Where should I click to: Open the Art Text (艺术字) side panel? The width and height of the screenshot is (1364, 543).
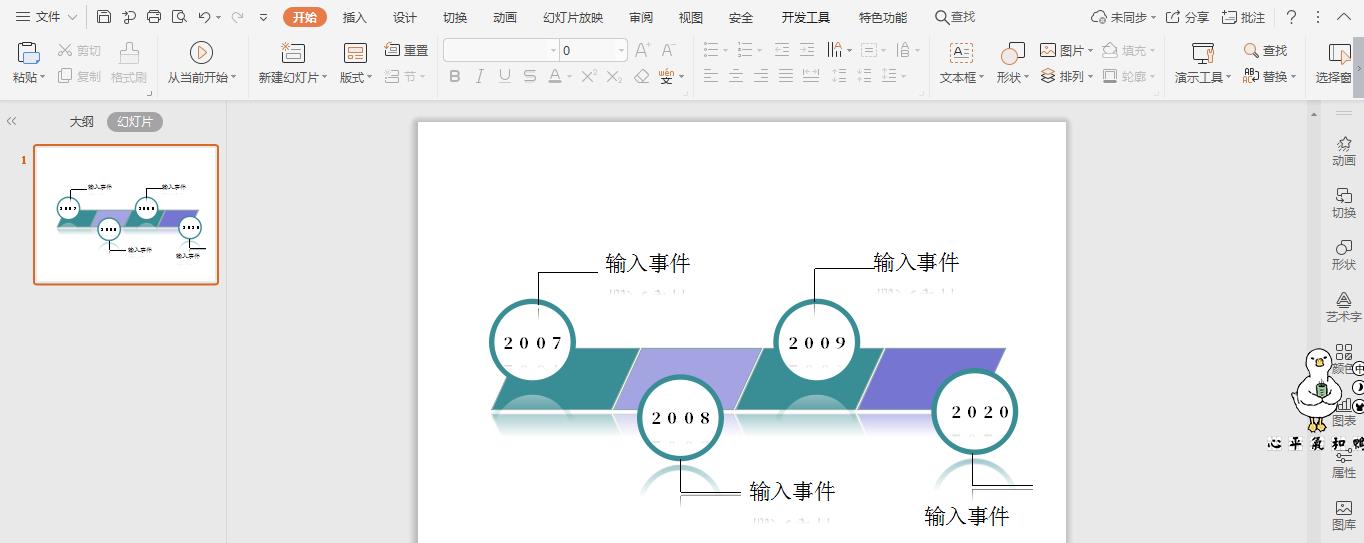(1344, 307)
